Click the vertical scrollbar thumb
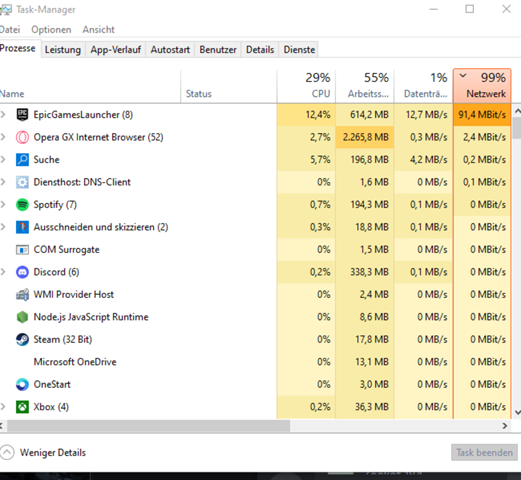The width and height of the screenshot is (521, 480). click(517, 128)
